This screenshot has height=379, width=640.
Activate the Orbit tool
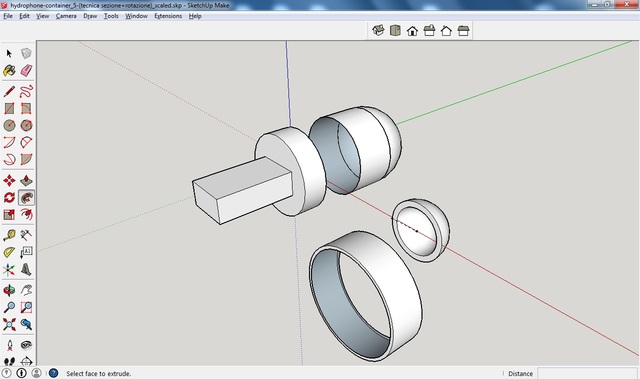[x=9, y=290]
